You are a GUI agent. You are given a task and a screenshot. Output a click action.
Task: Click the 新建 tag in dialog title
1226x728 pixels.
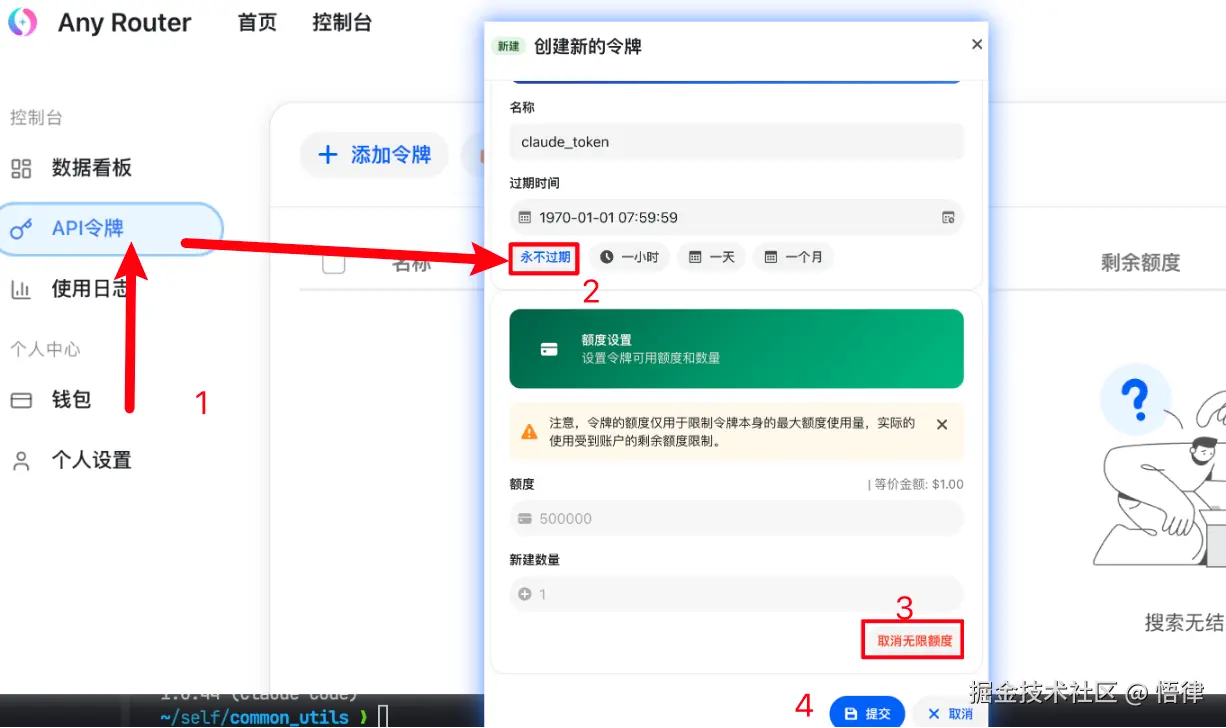[x=508, y=46]
